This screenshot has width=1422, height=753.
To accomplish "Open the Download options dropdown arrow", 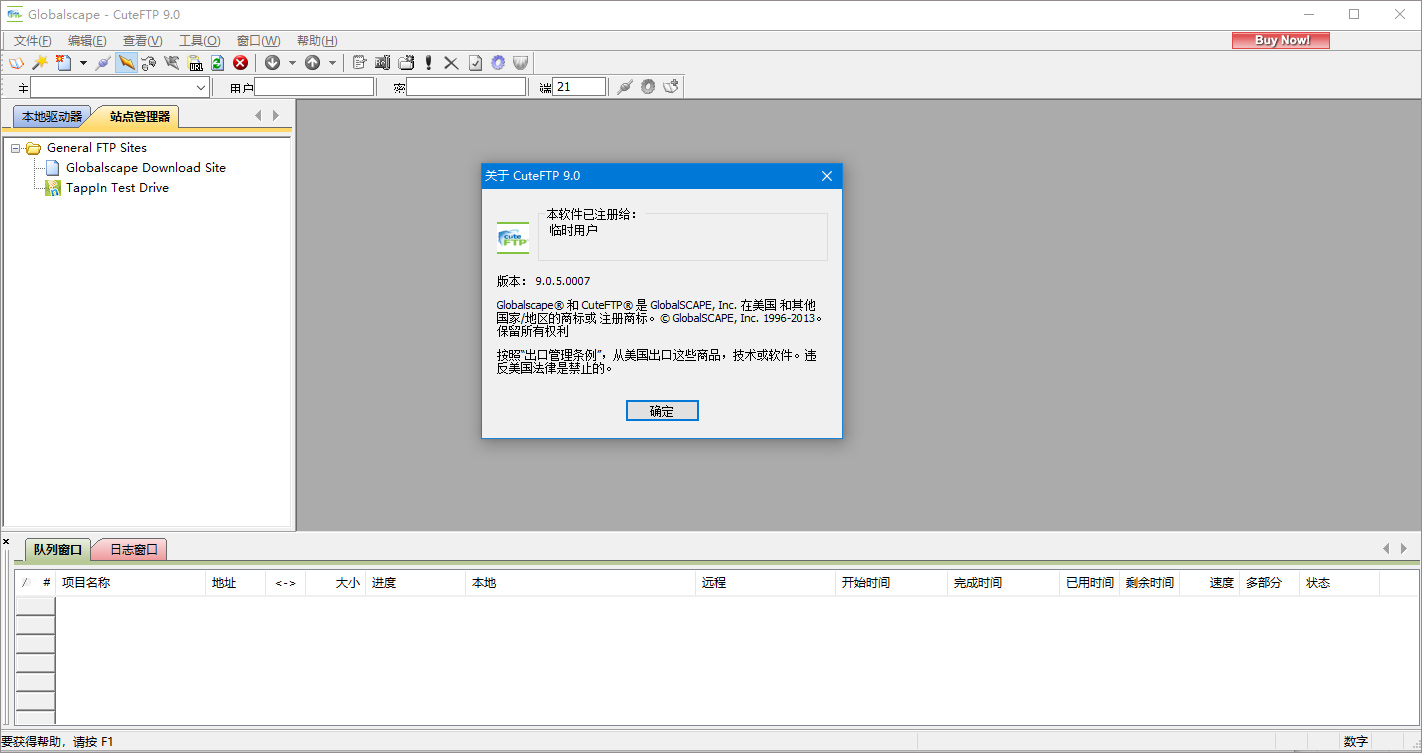I will coord(292,63).
